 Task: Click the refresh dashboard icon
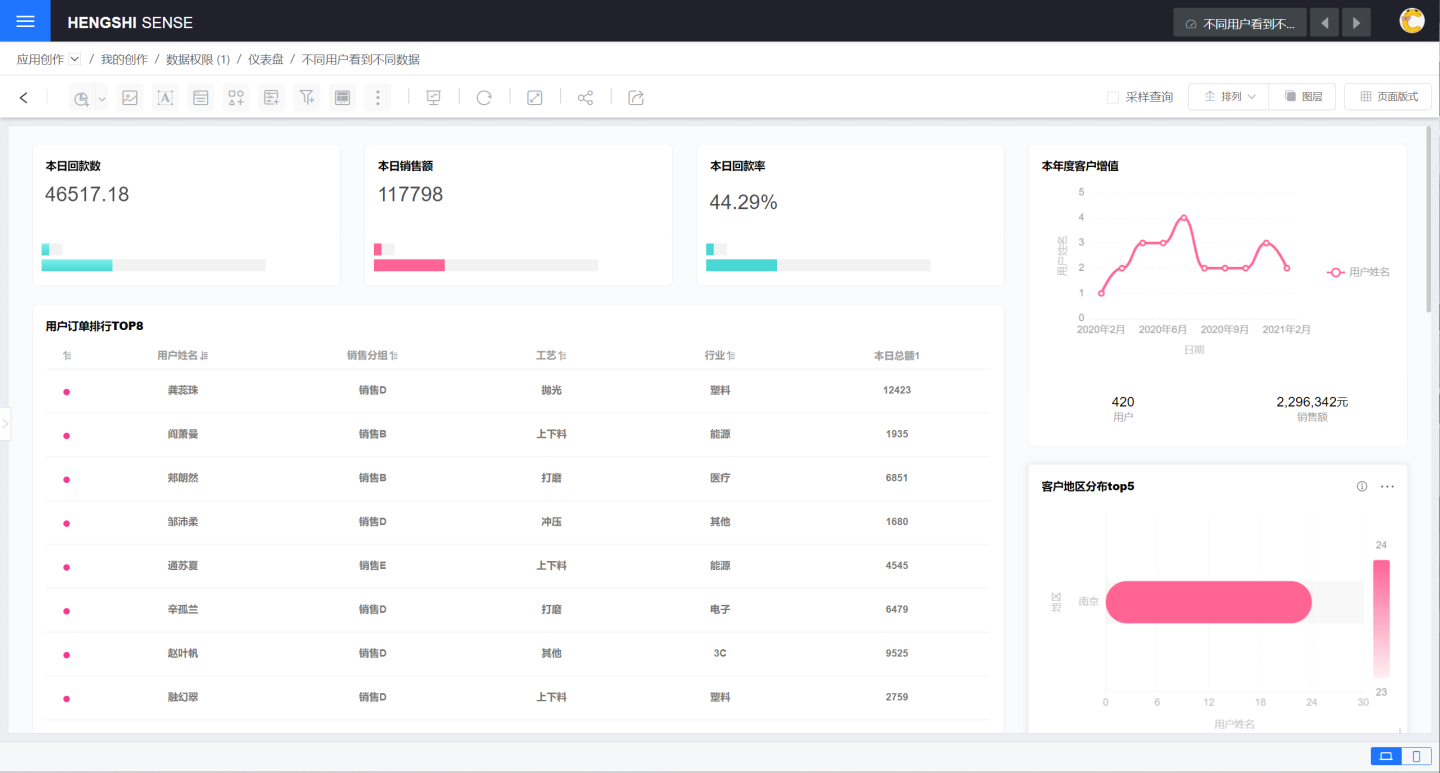tap(484, 97)
